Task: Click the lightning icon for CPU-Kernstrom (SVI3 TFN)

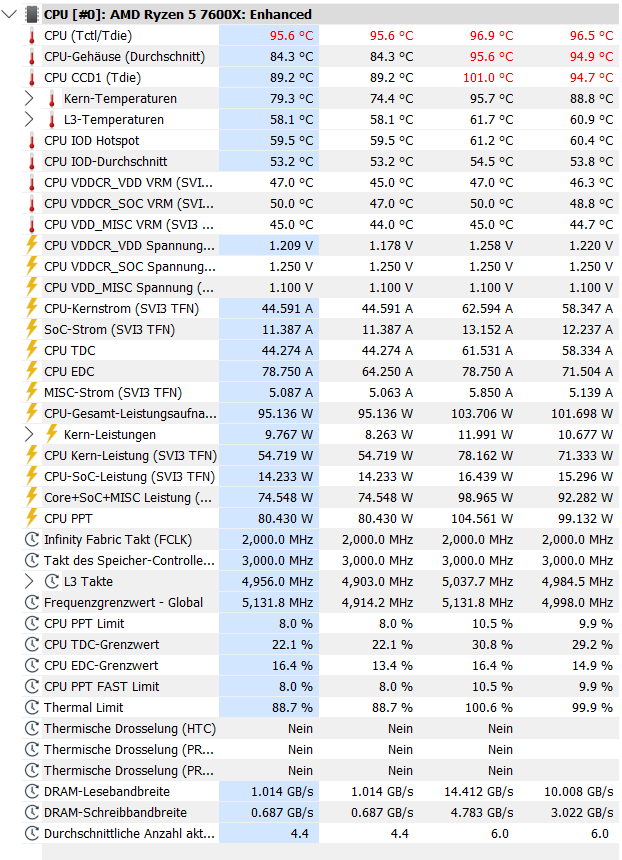Action: (x=32, y=308)
